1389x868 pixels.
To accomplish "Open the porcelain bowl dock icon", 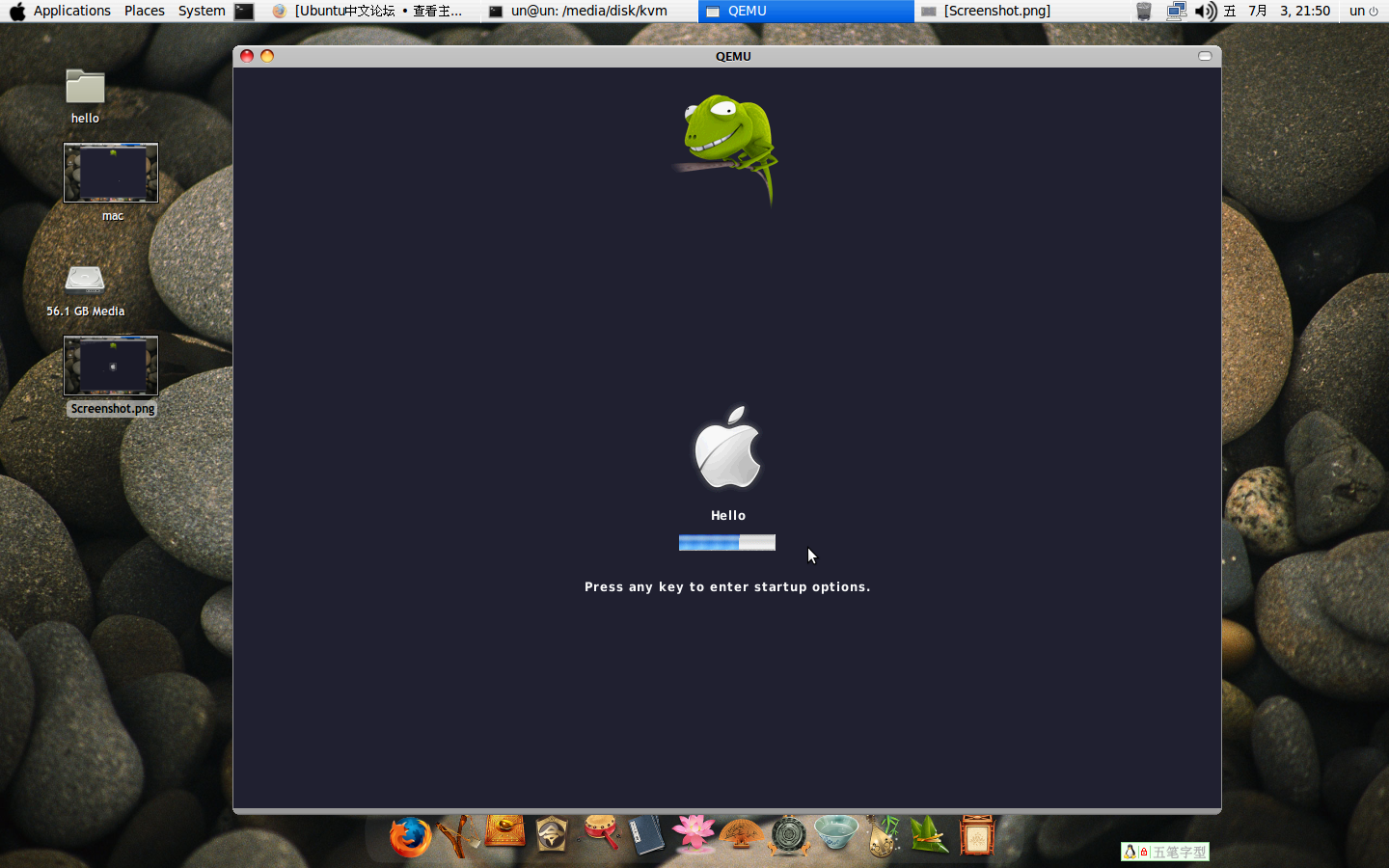I will click(835, 833).
